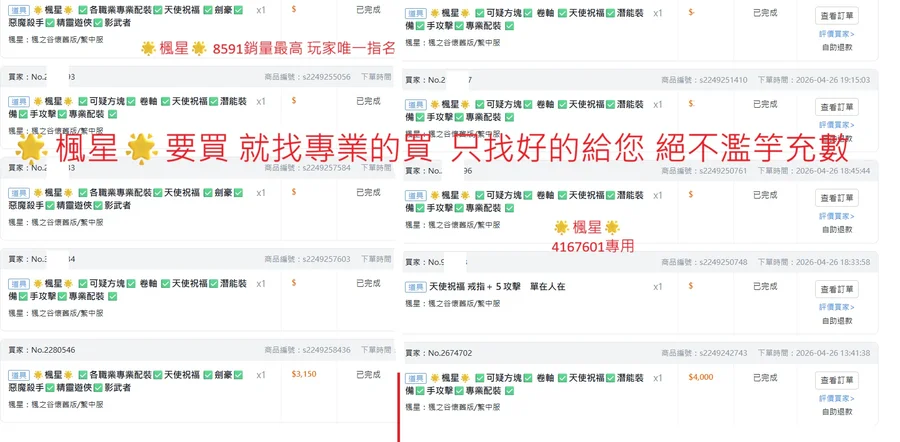Click 道具 tag on the $4,000 order
The image size is (900, 442).
point(416,378)
